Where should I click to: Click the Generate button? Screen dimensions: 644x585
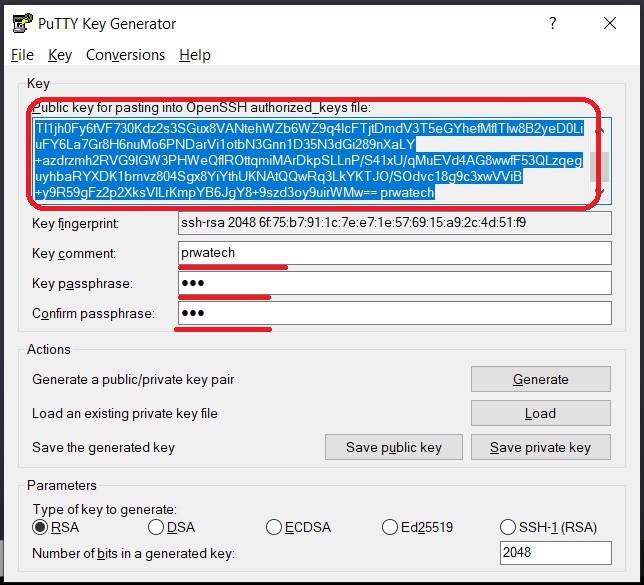540,379
